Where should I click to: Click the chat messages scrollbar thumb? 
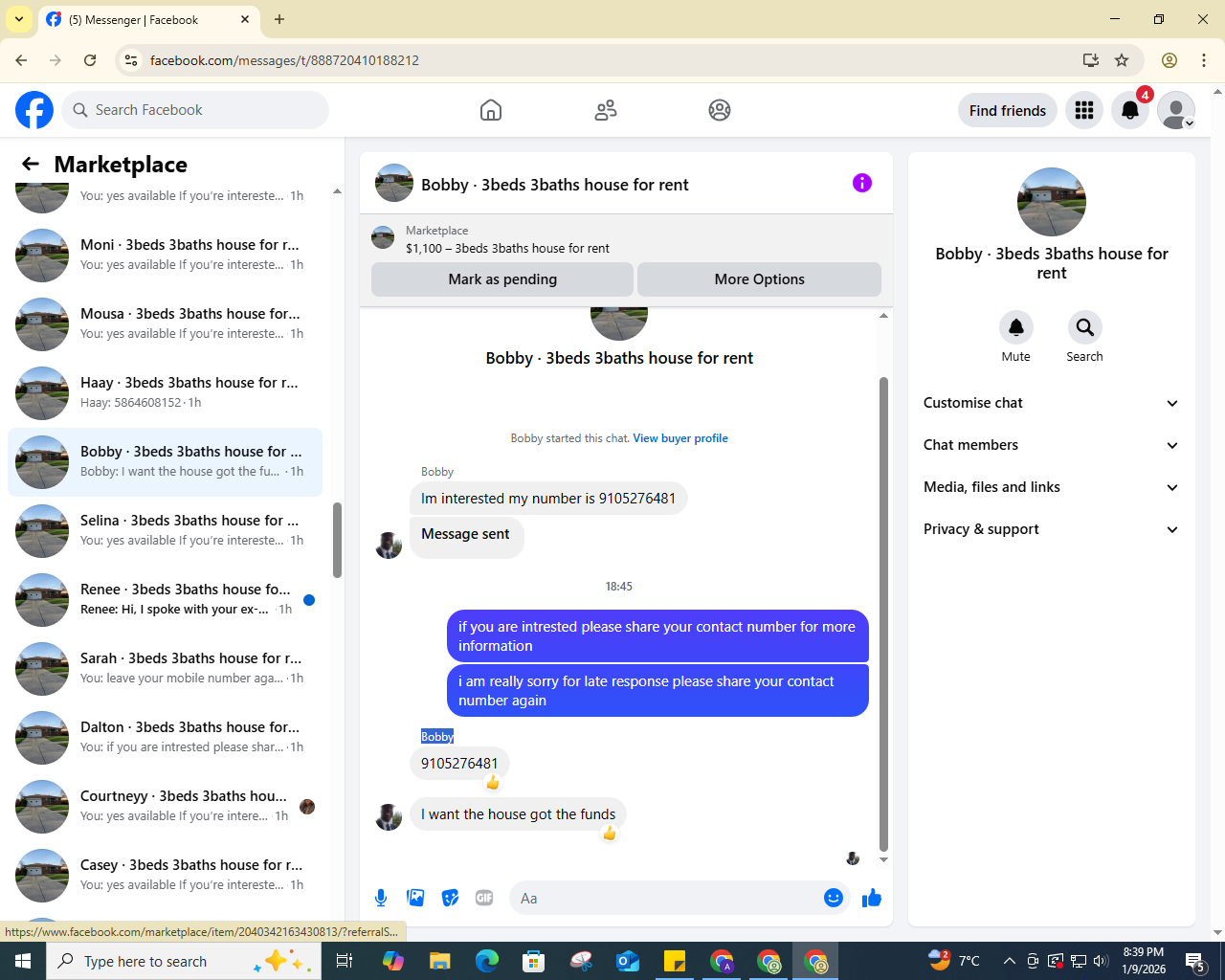(x=883, y=614)
